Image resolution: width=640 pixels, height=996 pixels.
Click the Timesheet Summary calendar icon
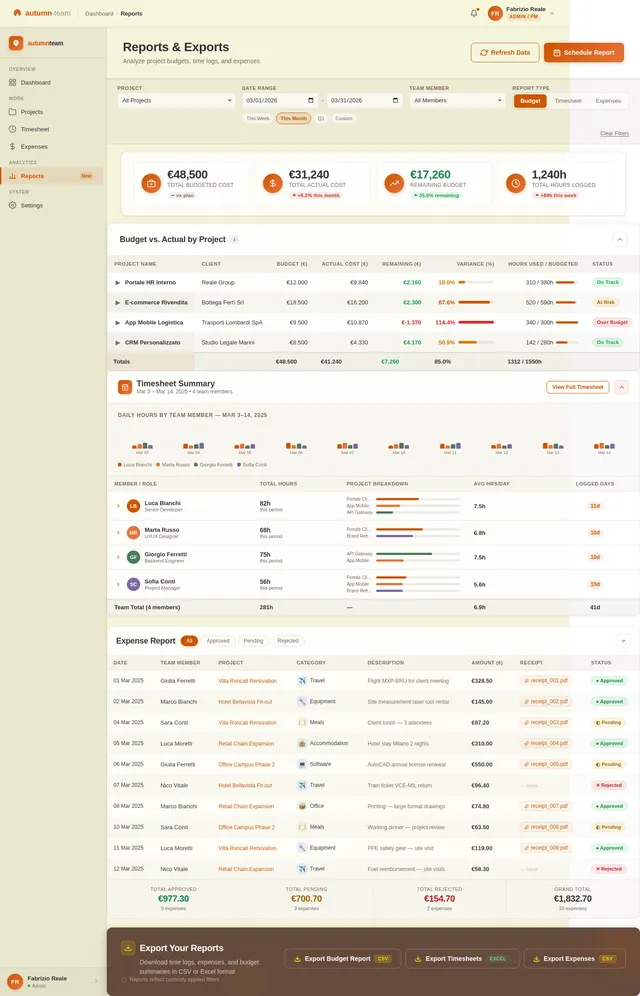(125, 387)
